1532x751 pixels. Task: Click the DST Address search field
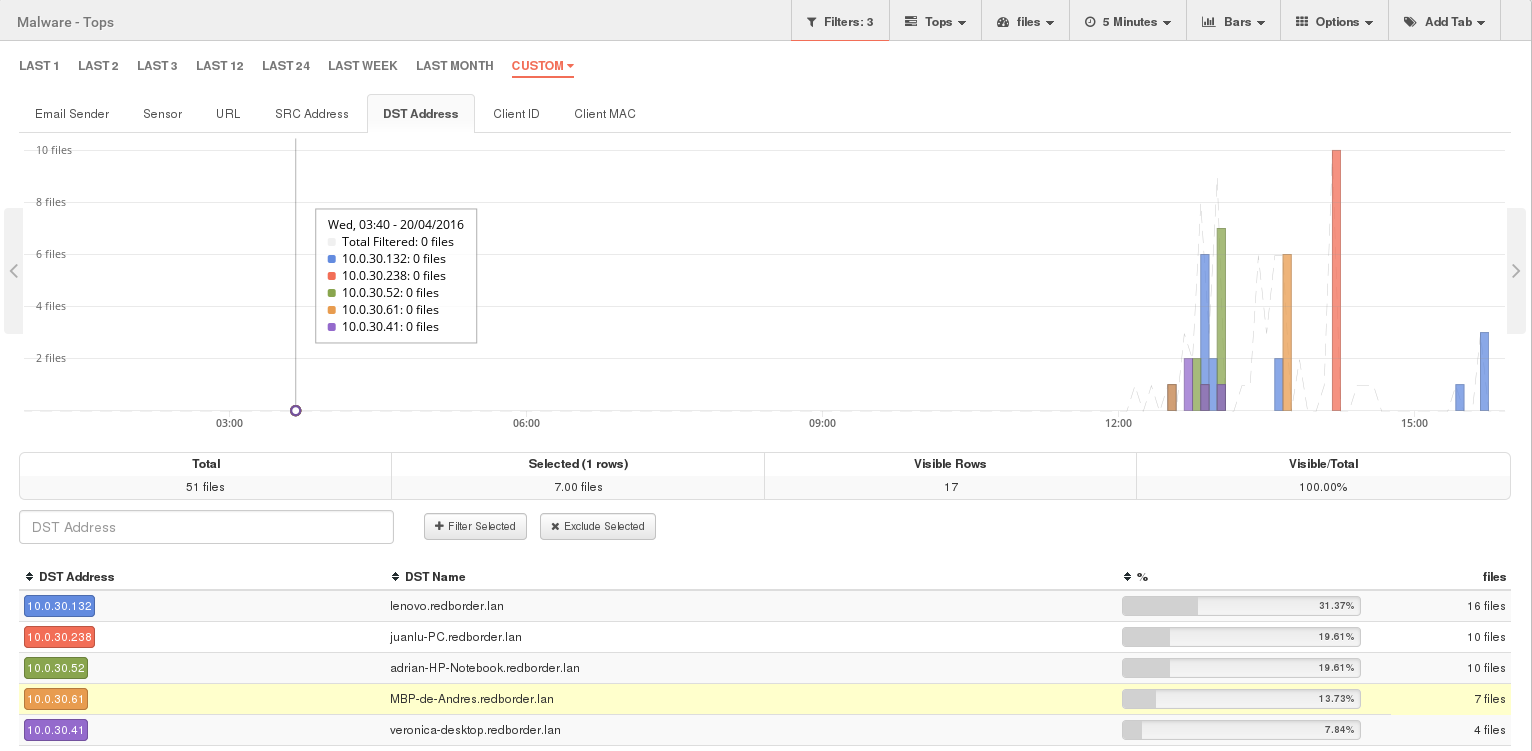point(206,527)
